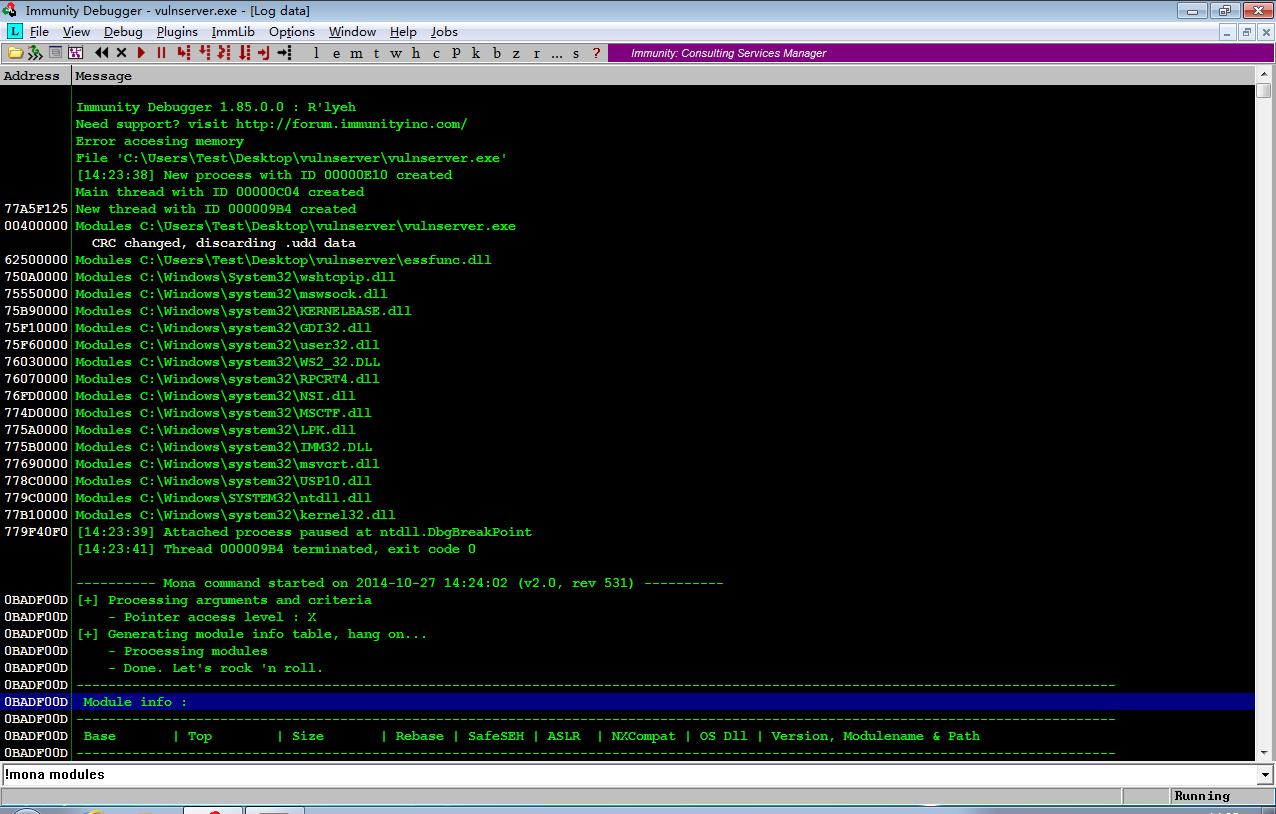
Task: Click the '!mona modules' command input box
Action: click(629, 775)
